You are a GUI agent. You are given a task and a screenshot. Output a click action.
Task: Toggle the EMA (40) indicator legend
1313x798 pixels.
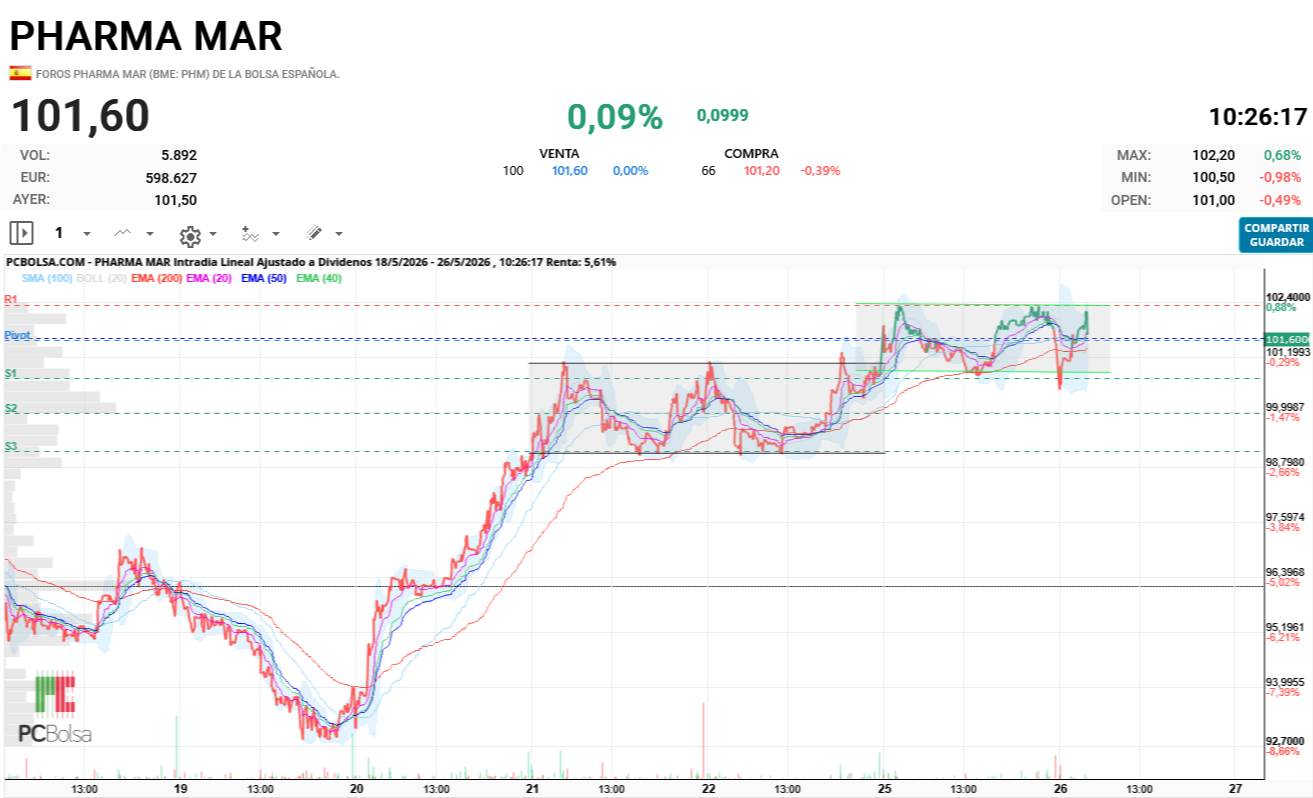click(x=319, y=278)
